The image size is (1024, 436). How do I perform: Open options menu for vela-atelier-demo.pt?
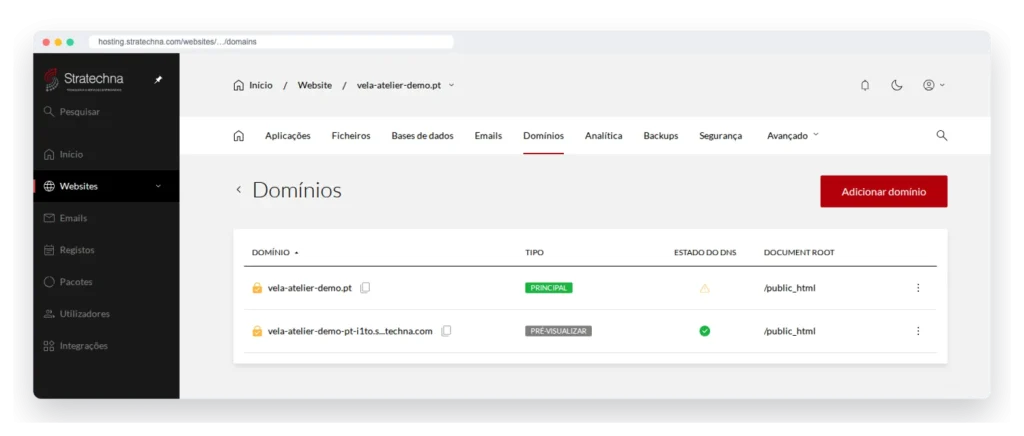(918, 288)
